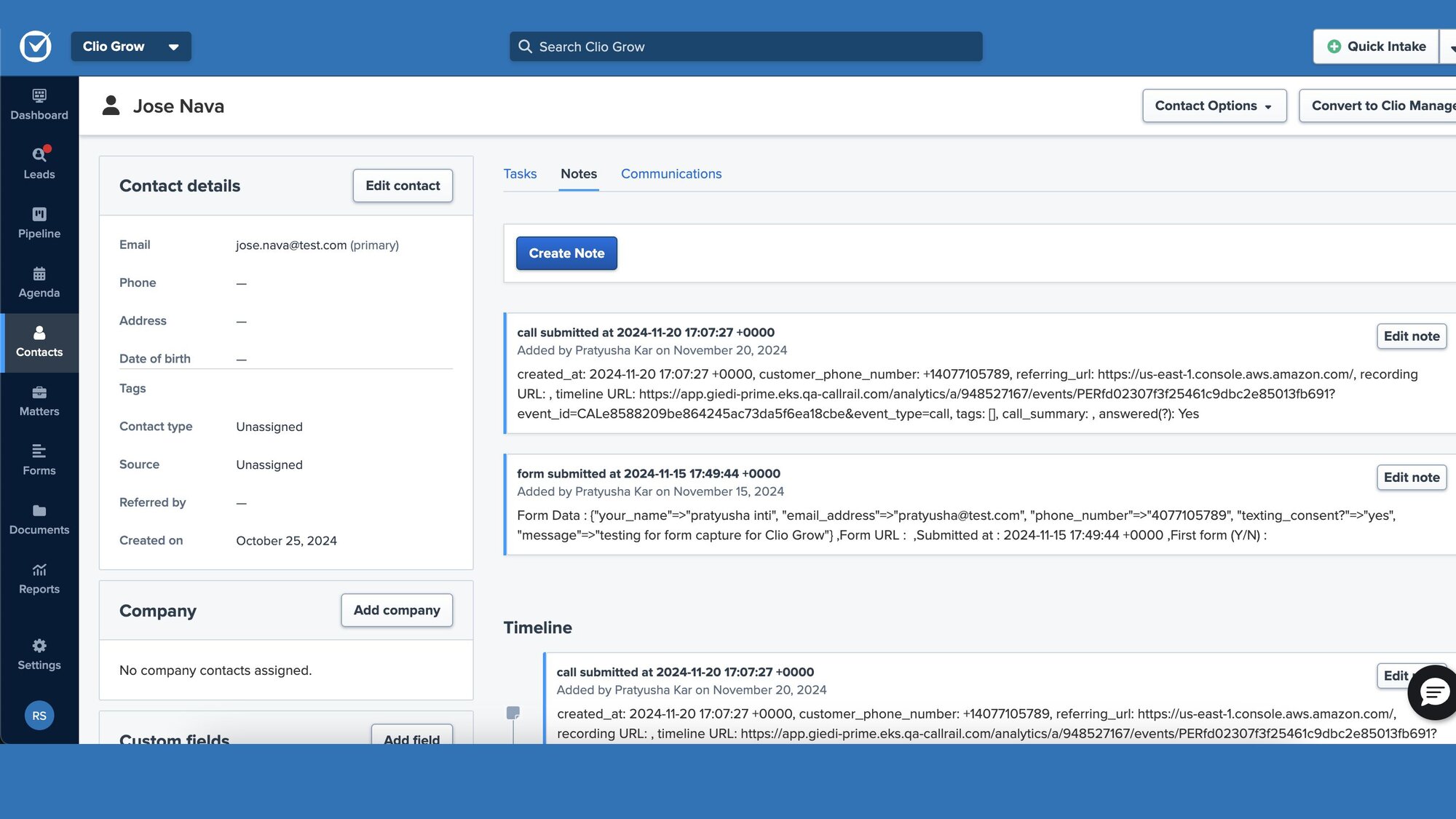Image resolution: width=1456 pixels, height=819 pixels.
Task: Click the timeline note marker icon
Action: [513, 713]
